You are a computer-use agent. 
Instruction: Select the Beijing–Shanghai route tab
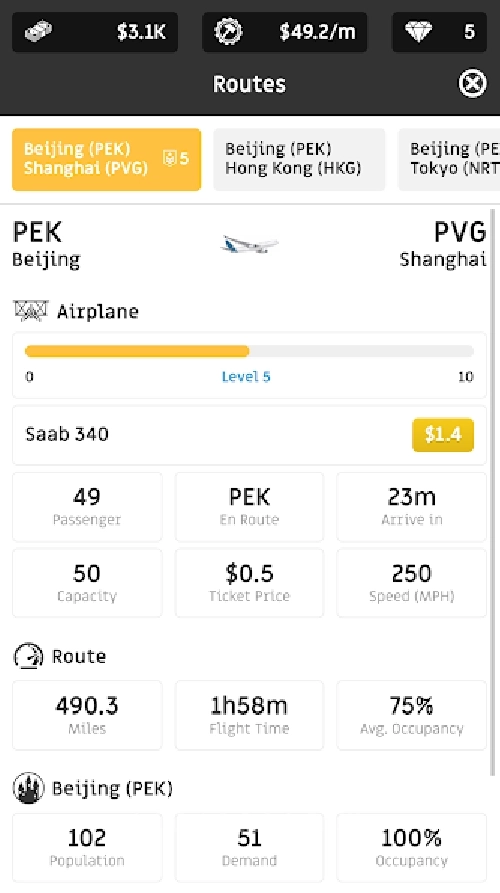tap(106, 159)
